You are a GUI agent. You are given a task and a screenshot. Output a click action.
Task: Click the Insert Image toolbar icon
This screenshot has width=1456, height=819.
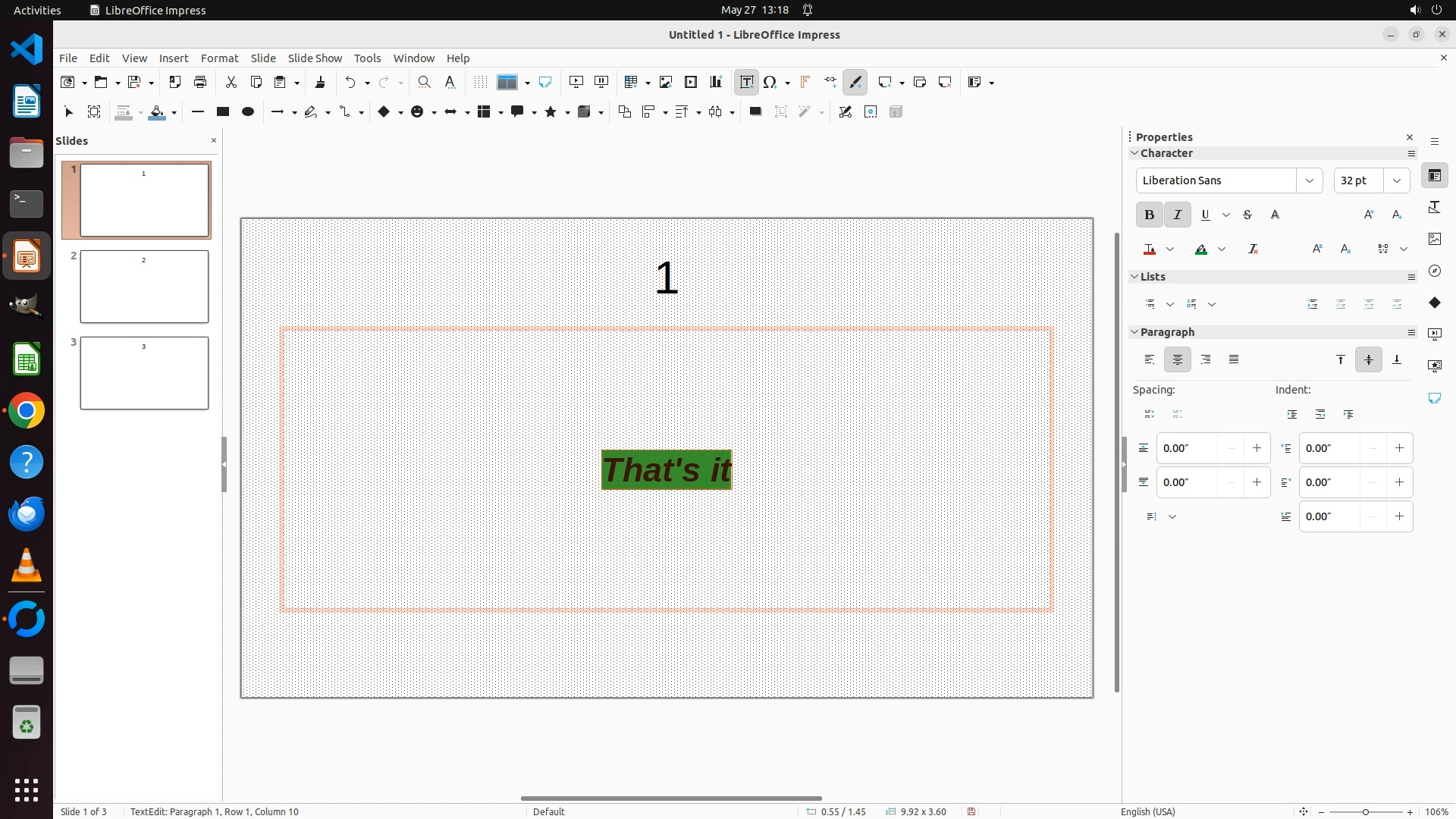coord(666,82)
